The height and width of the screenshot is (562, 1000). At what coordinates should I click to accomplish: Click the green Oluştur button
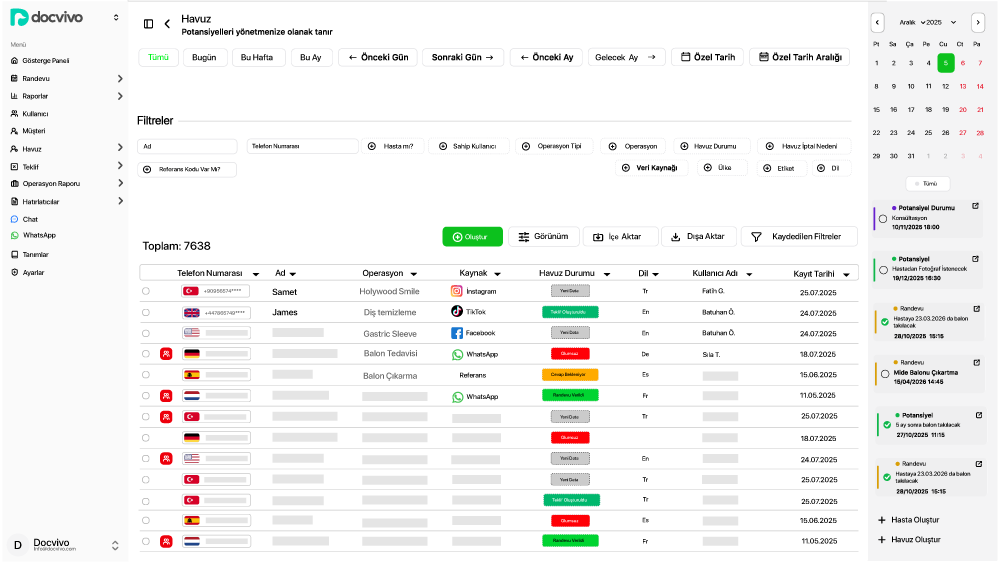[472, 237]
